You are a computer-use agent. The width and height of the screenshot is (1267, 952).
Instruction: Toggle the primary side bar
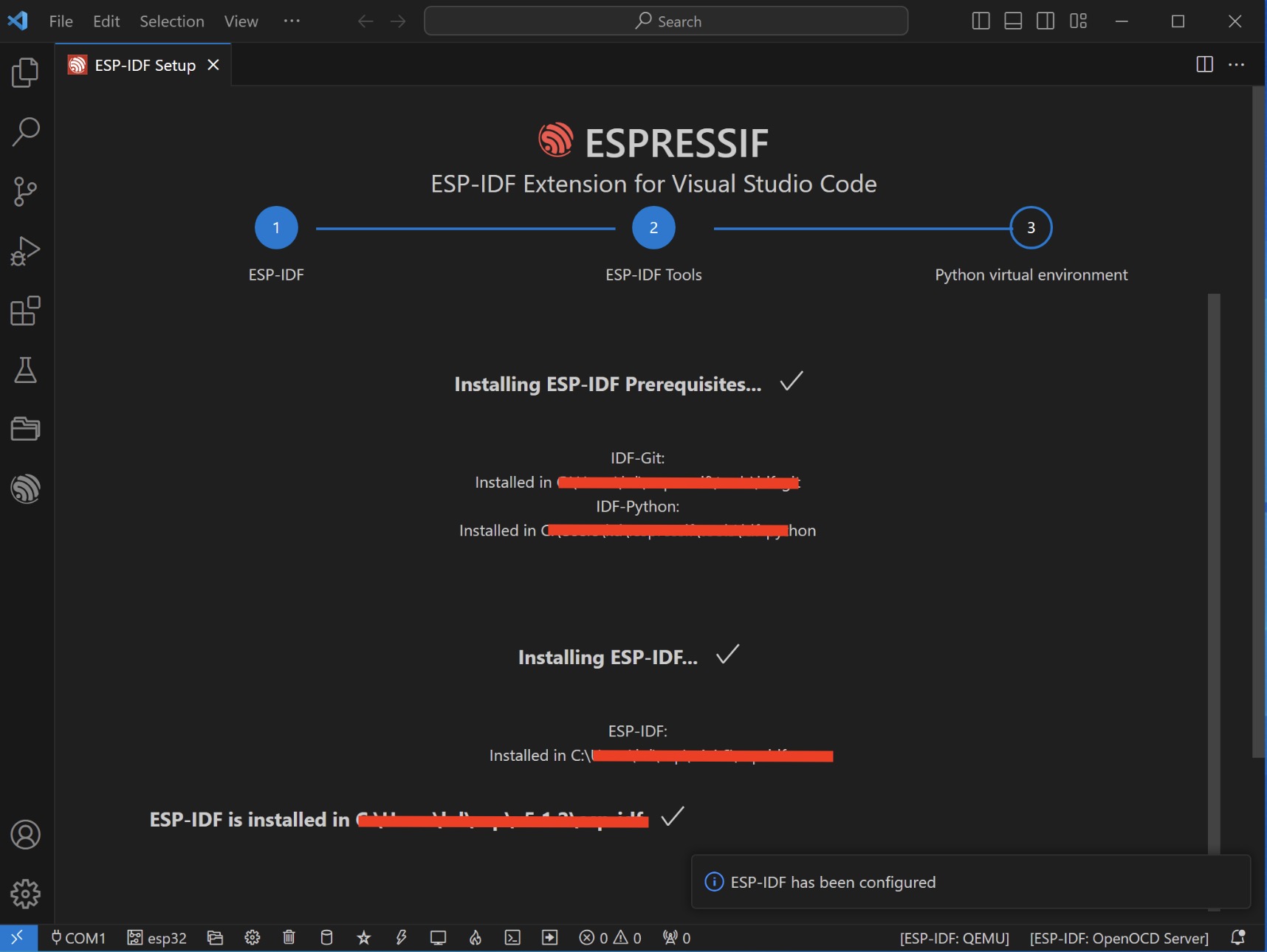(x=981, y=21)
